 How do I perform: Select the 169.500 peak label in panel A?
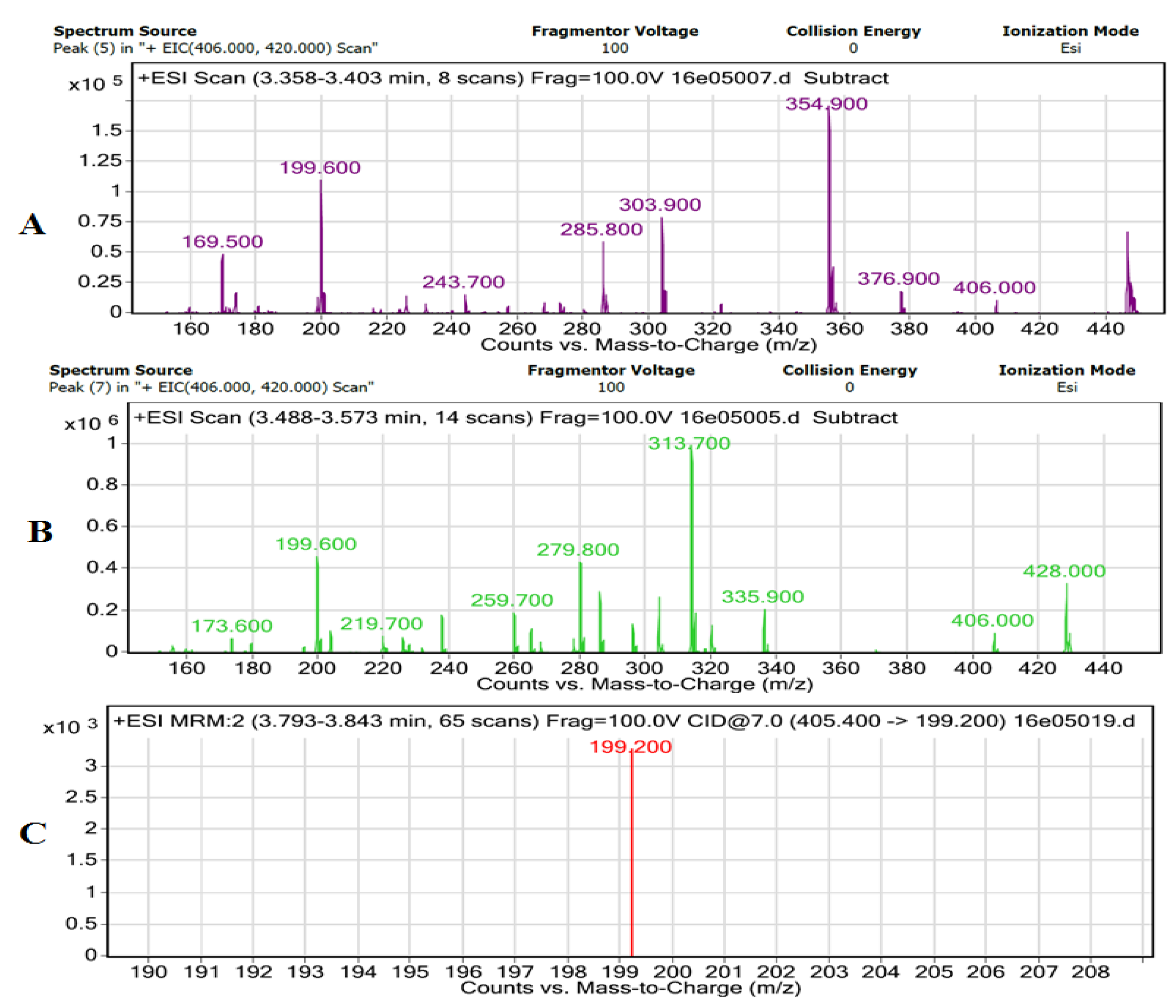pyautogui.click(x=222, y=241)
